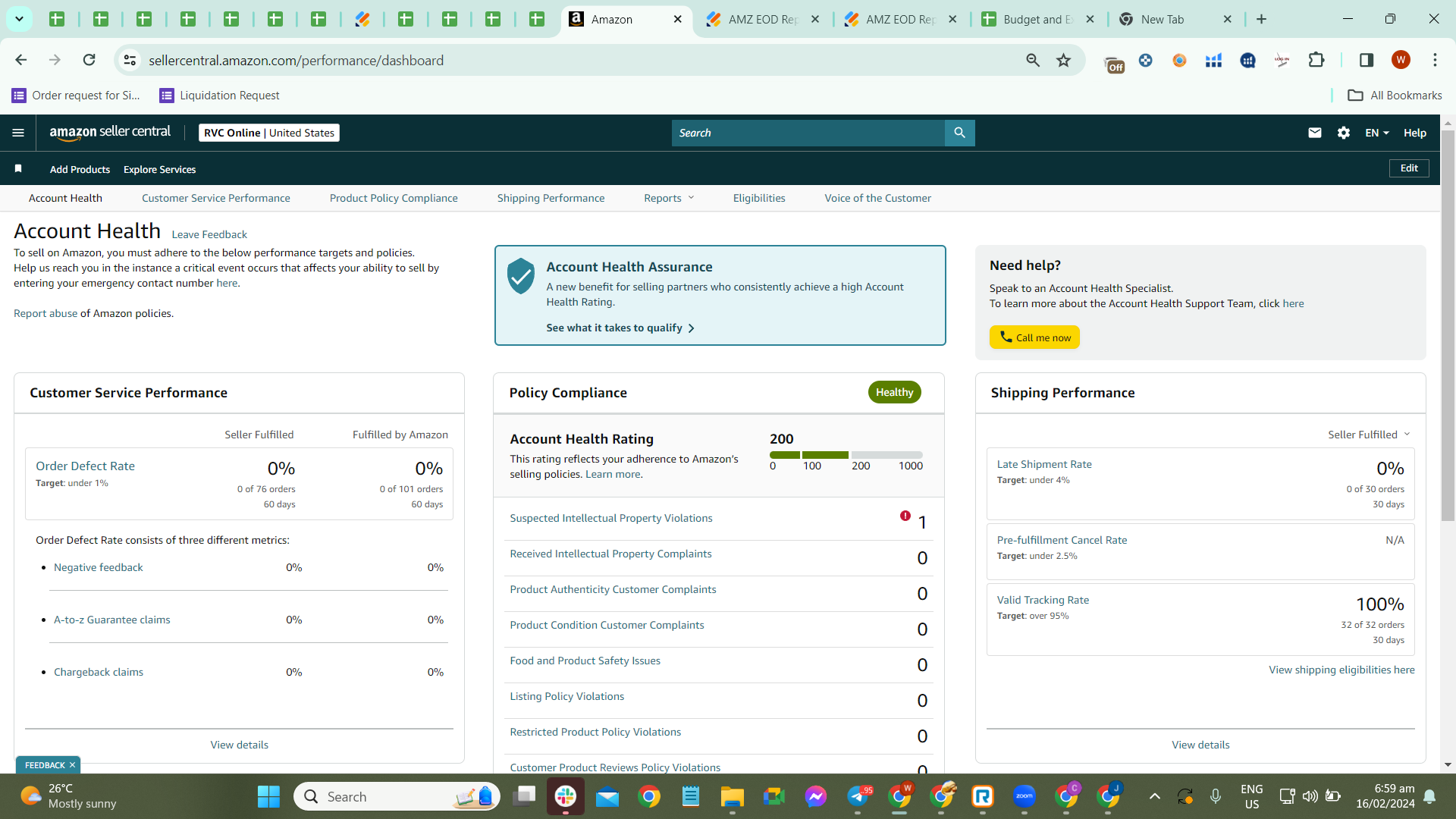Click the Amazon Seller Central logo
The height and width of the screenshot is (819, 1456).
pyautogui.click(x=110, y=133)
